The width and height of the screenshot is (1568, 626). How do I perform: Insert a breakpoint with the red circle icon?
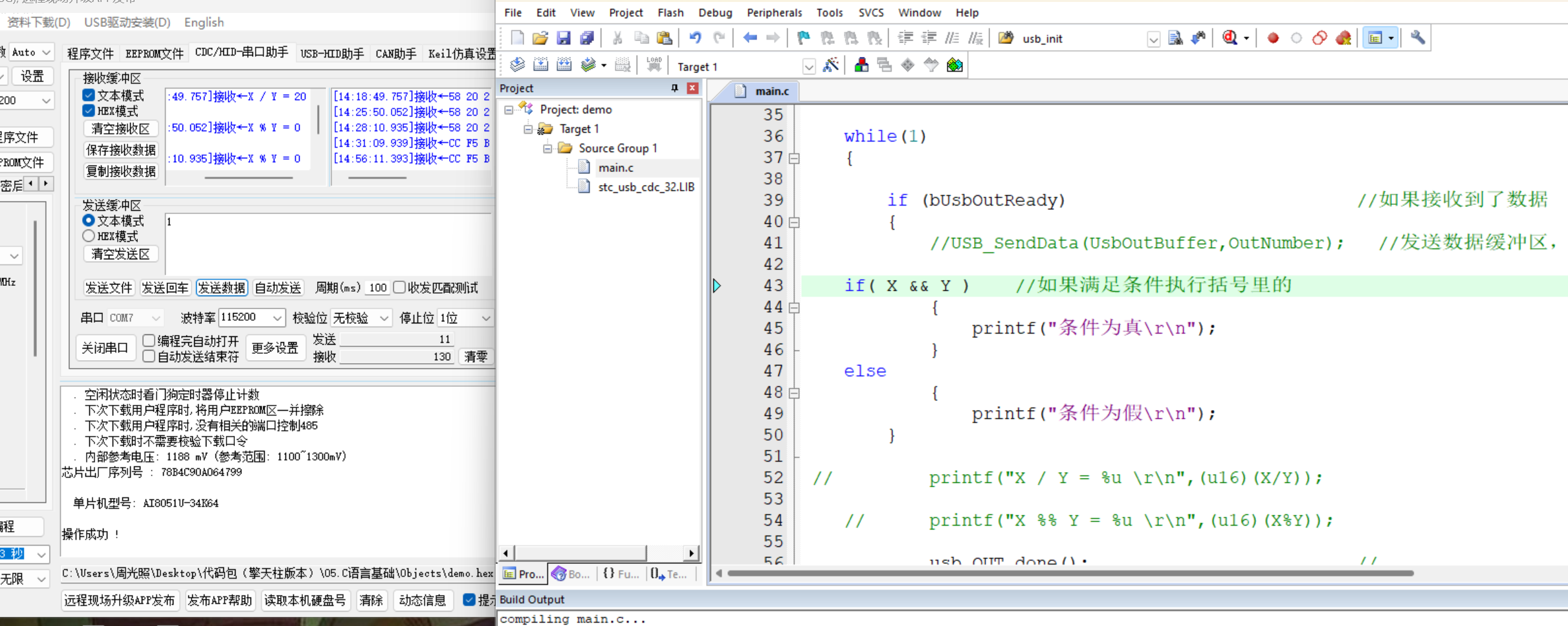[x=1273, y=38]
